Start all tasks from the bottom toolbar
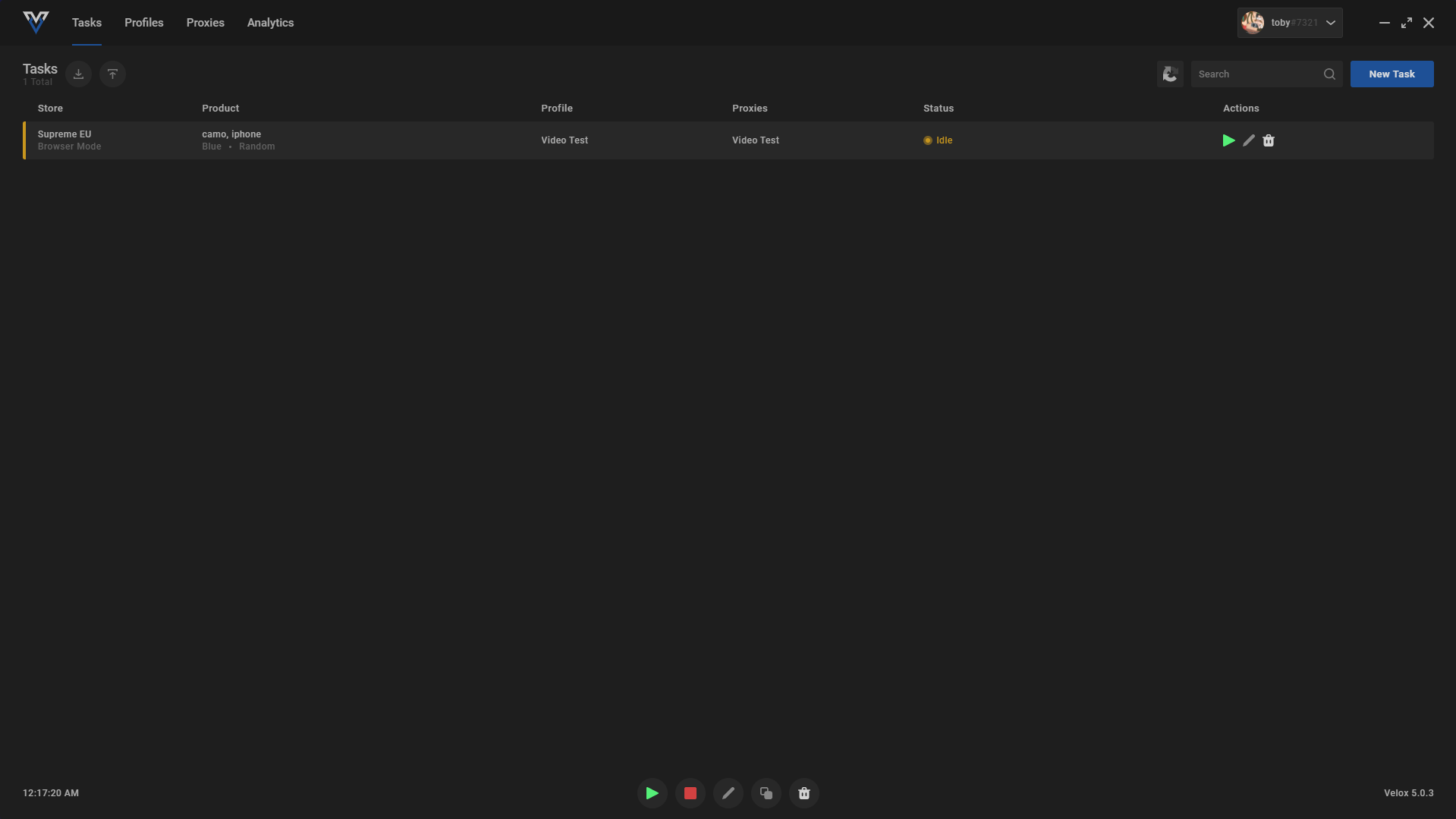Image resolution: width=1456 pixels, height=819 pixels. pos(652,793)
